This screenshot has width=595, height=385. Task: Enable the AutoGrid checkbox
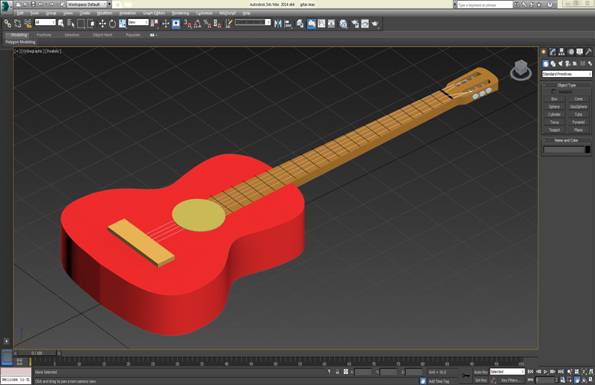point(554,92)
